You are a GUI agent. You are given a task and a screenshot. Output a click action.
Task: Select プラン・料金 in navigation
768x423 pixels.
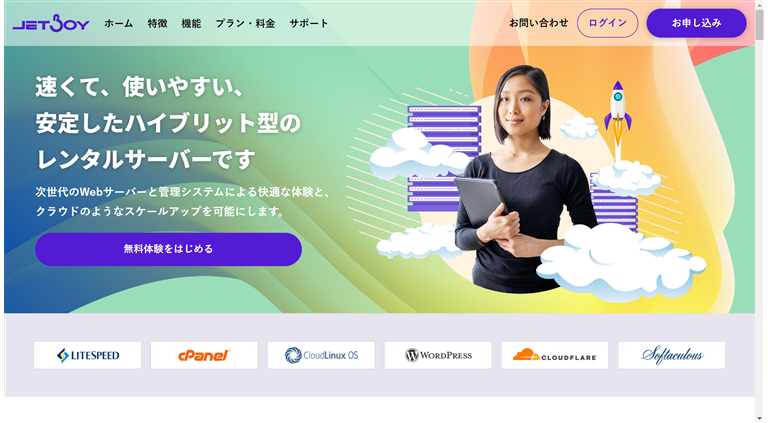(x=245, y=23)
